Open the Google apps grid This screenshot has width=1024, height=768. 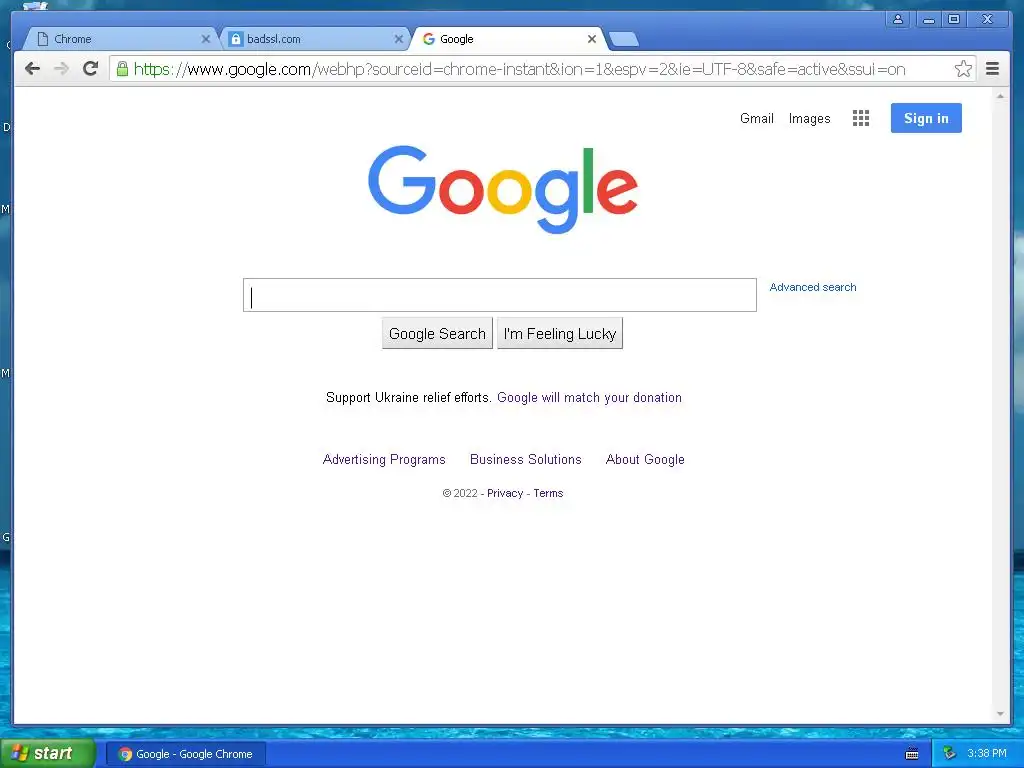pyautogui.click(x=861, y=118)
